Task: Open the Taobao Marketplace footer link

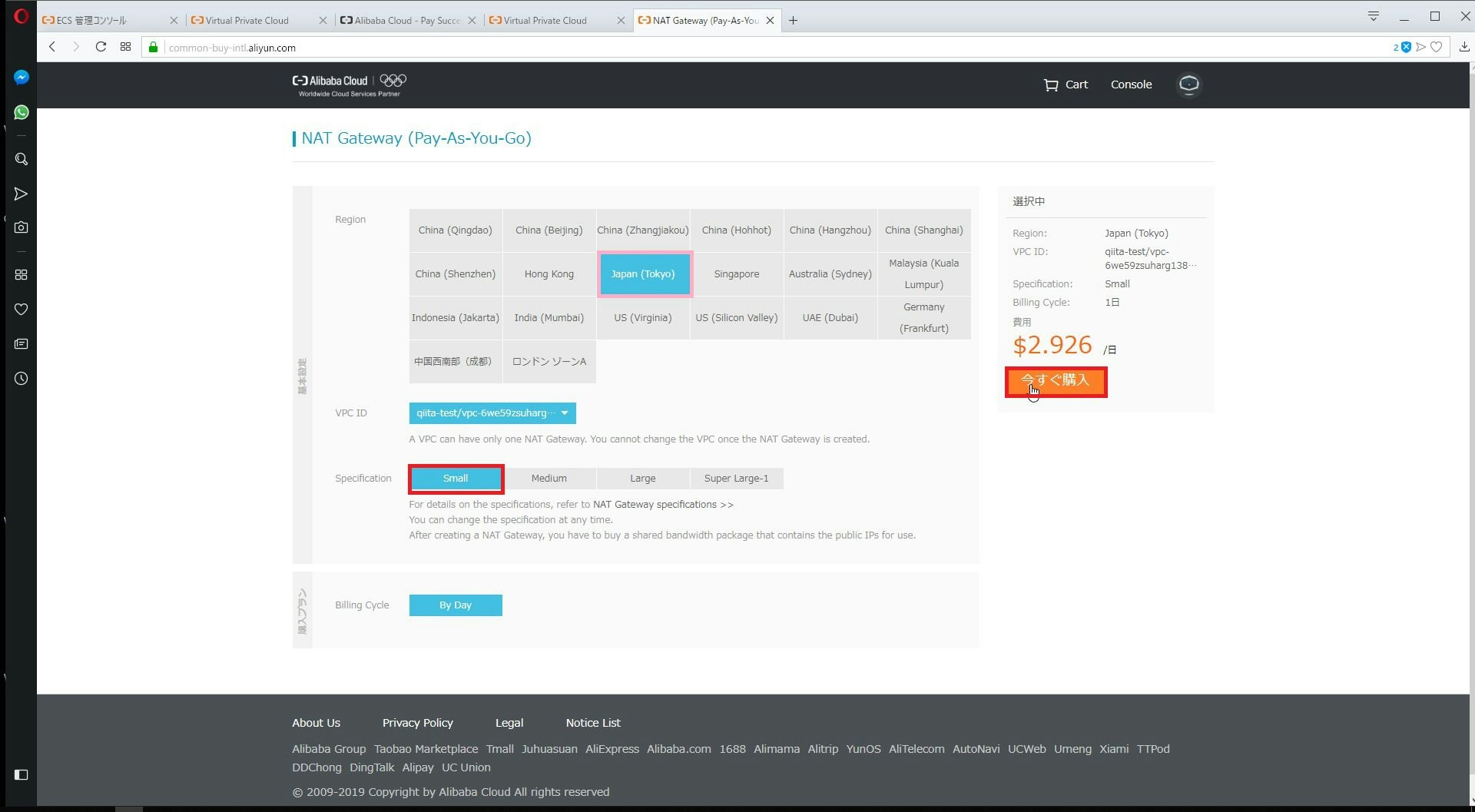Action: (426, 749)
